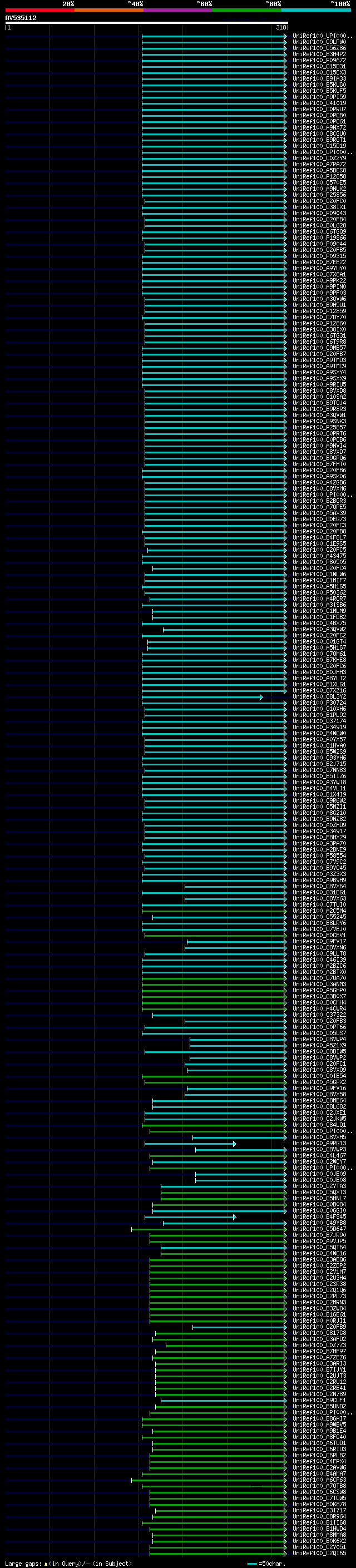The height and width of the screenshot is (1568, 356).
Task: Click the Large gaps legend text
Action: point(68,1563)
